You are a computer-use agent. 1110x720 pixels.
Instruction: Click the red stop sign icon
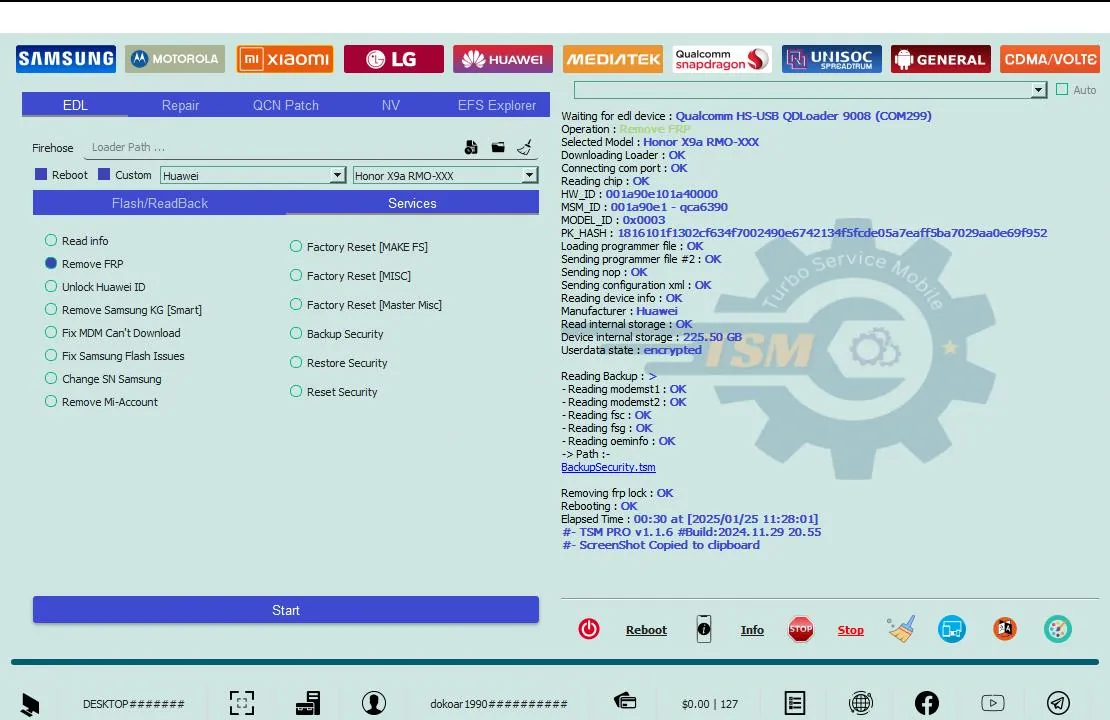tap(801, 629)
